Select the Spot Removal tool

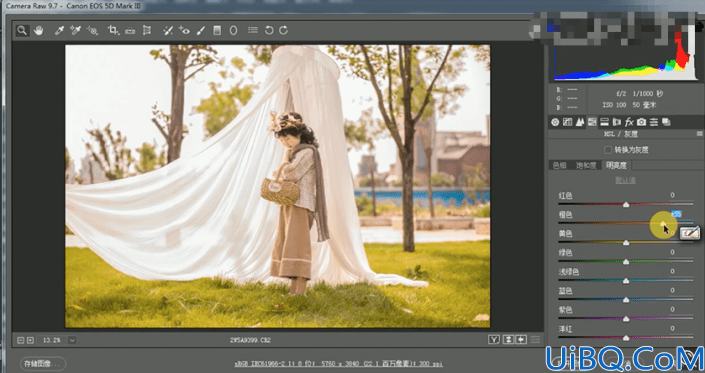click(x=168, y=31)
